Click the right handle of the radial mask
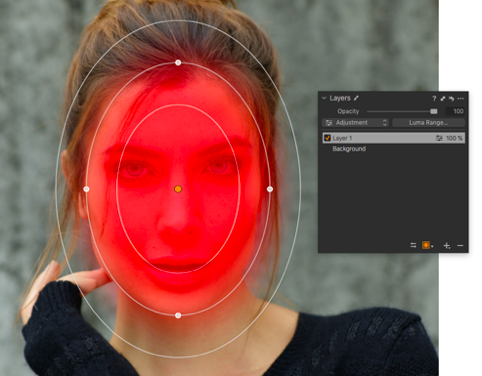This screenshot has height=376, width=482. point(270,189)
